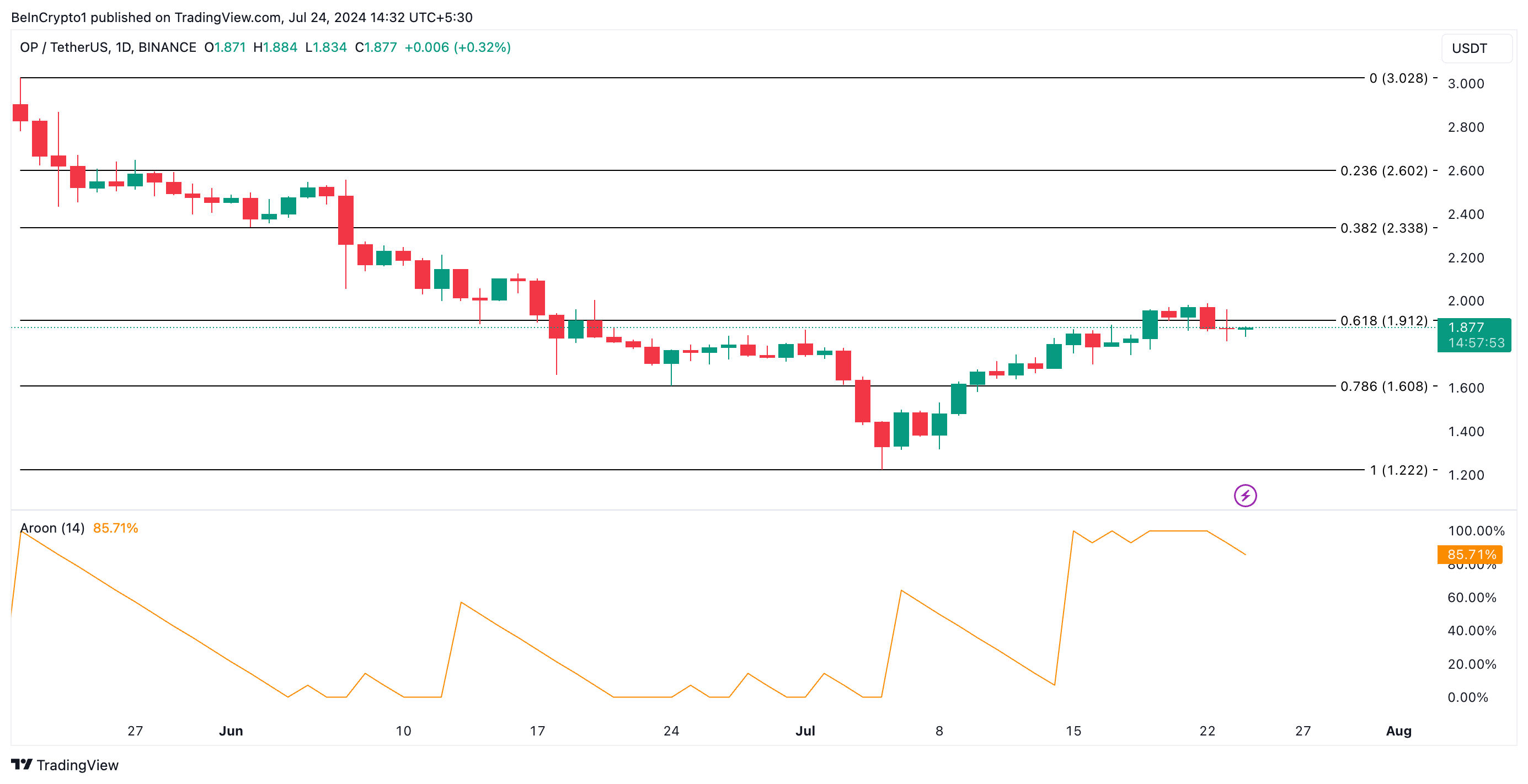Click the 100.00% Aroon scale label
The image size is (1528, 784).
click(x=1476, y=531)
